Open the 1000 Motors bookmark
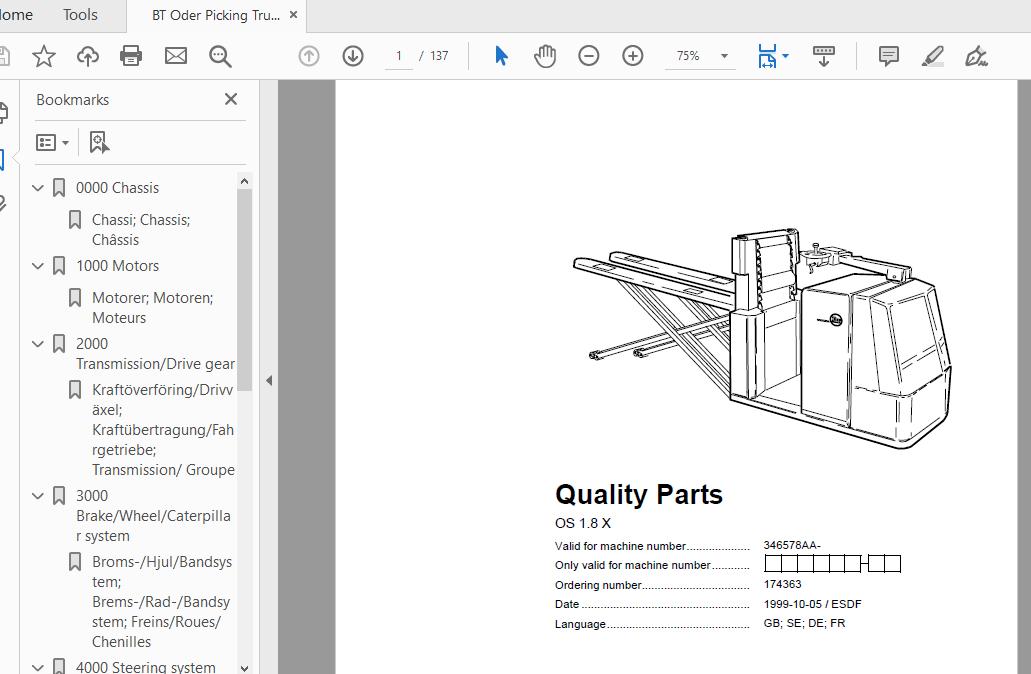 pyautogui.click(x=117, y=266)
